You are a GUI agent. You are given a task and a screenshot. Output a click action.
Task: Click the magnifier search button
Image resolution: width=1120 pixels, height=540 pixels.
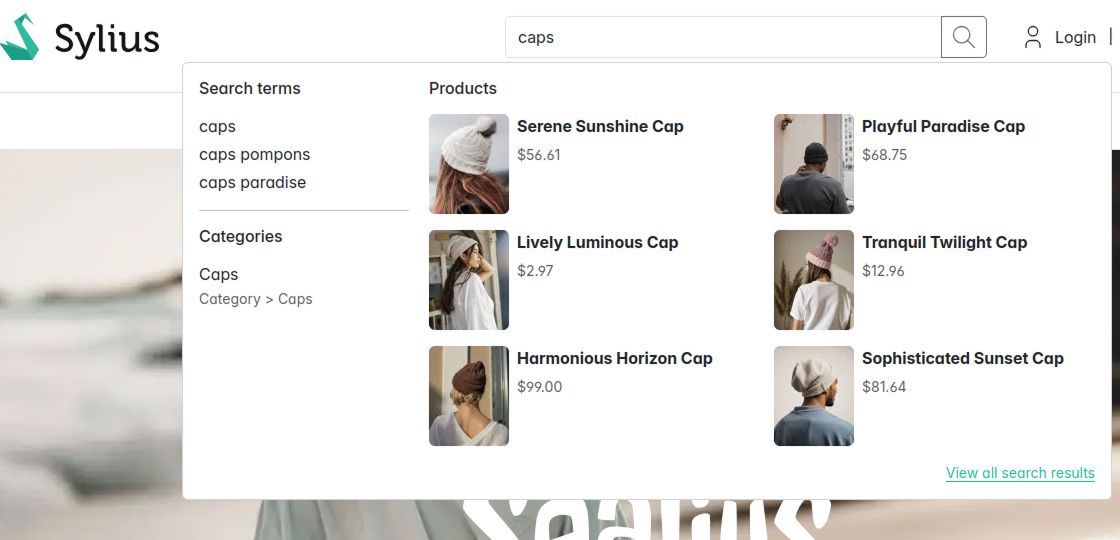tap(964, 37)
